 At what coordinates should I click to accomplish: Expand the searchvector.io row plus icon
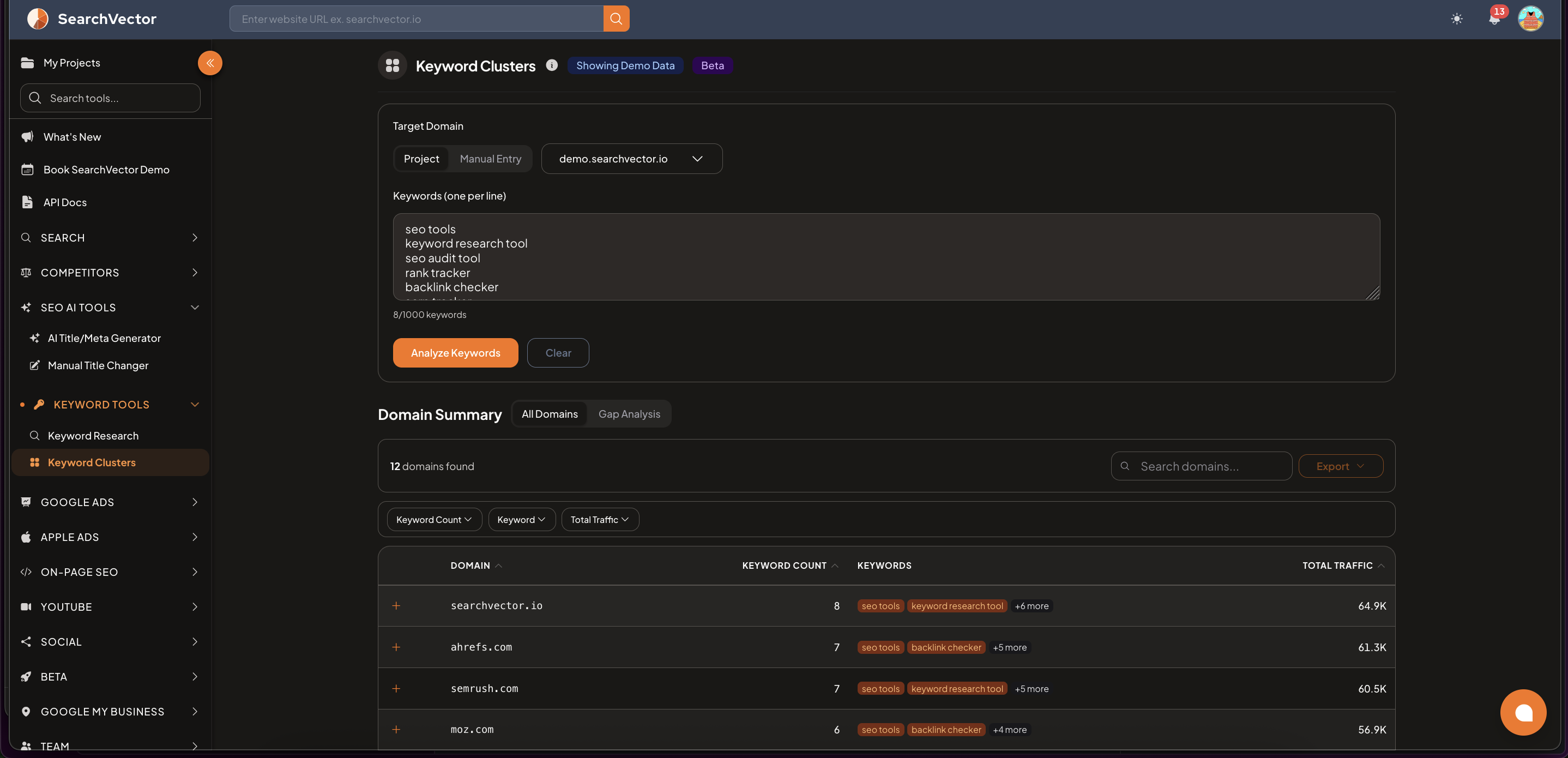pos(396,606)
